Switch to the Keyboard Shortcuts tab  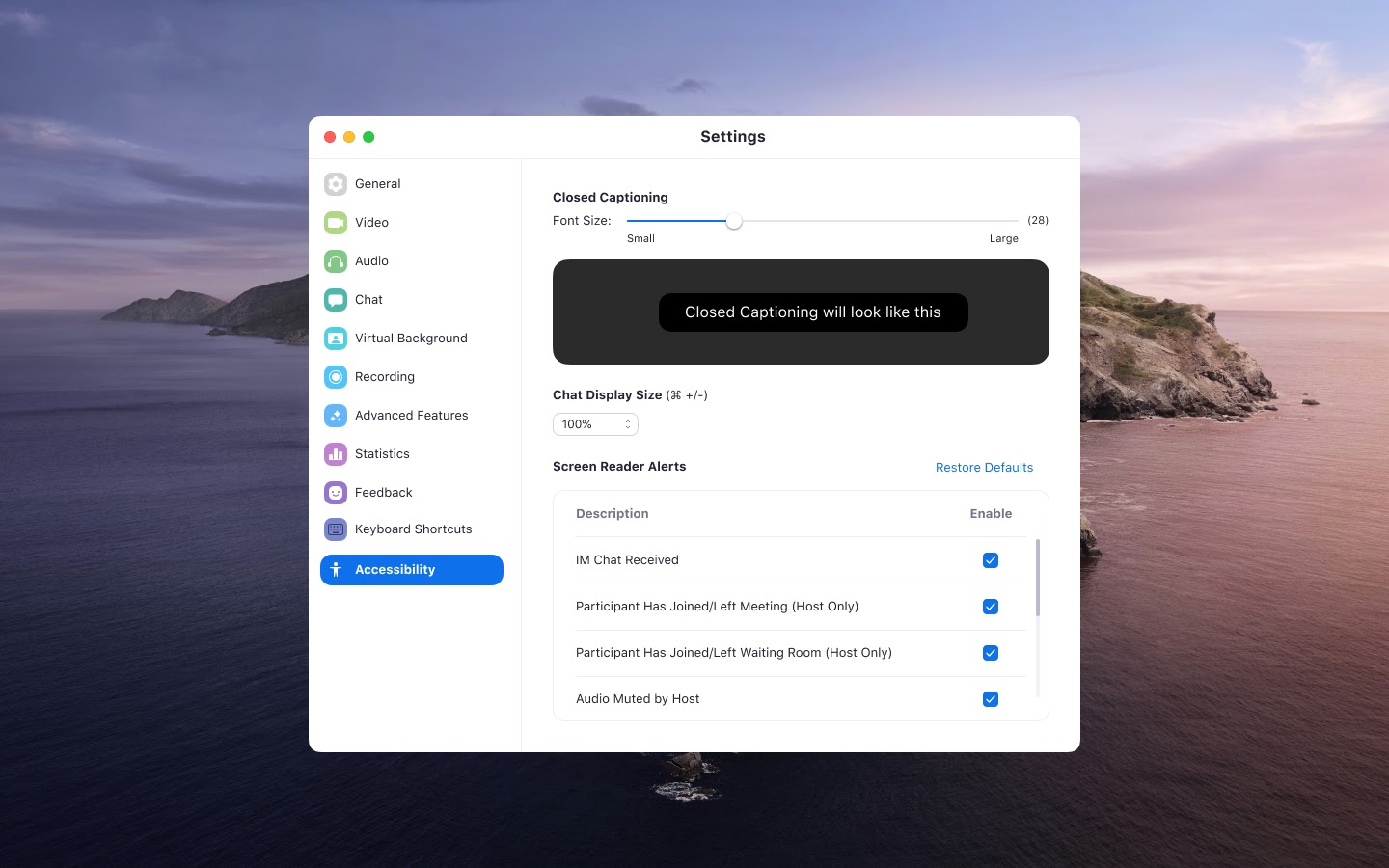tap(412, 529)
